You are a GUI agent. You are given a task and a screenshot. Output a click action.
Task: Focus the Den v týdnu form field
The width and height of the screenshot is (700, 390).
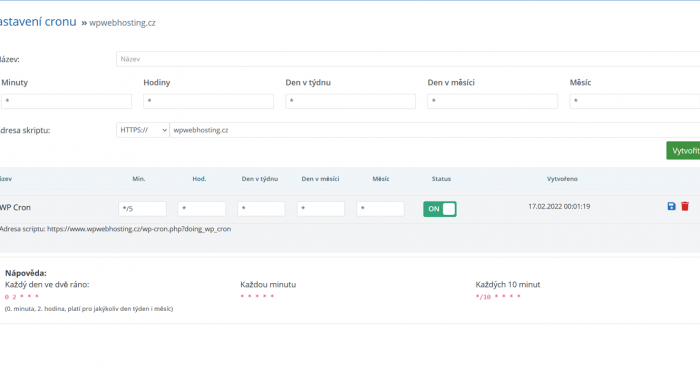point(350,101)
